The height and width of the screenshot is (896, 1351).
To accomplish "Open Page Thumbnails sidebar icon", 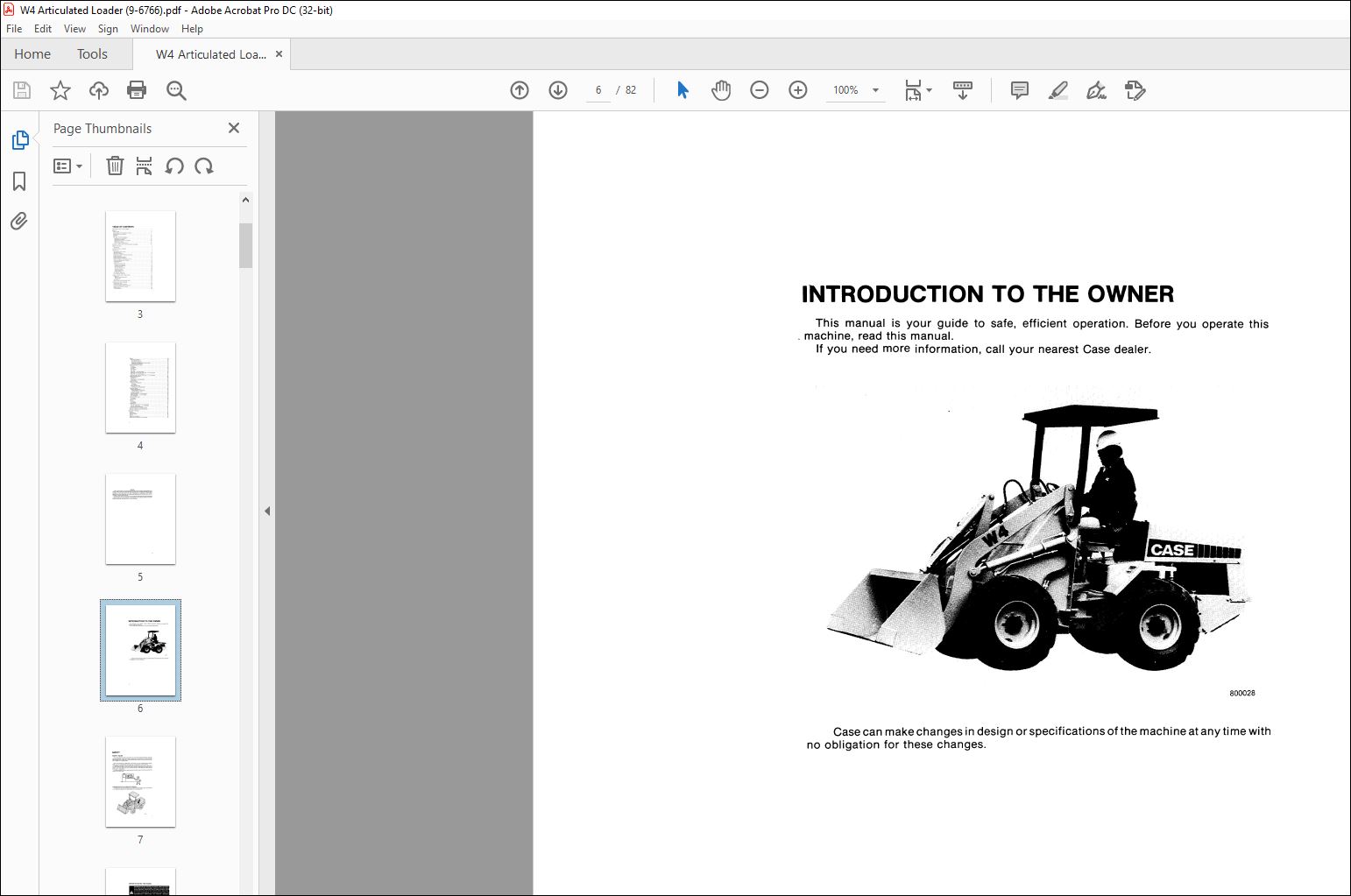I will point(19,140).
